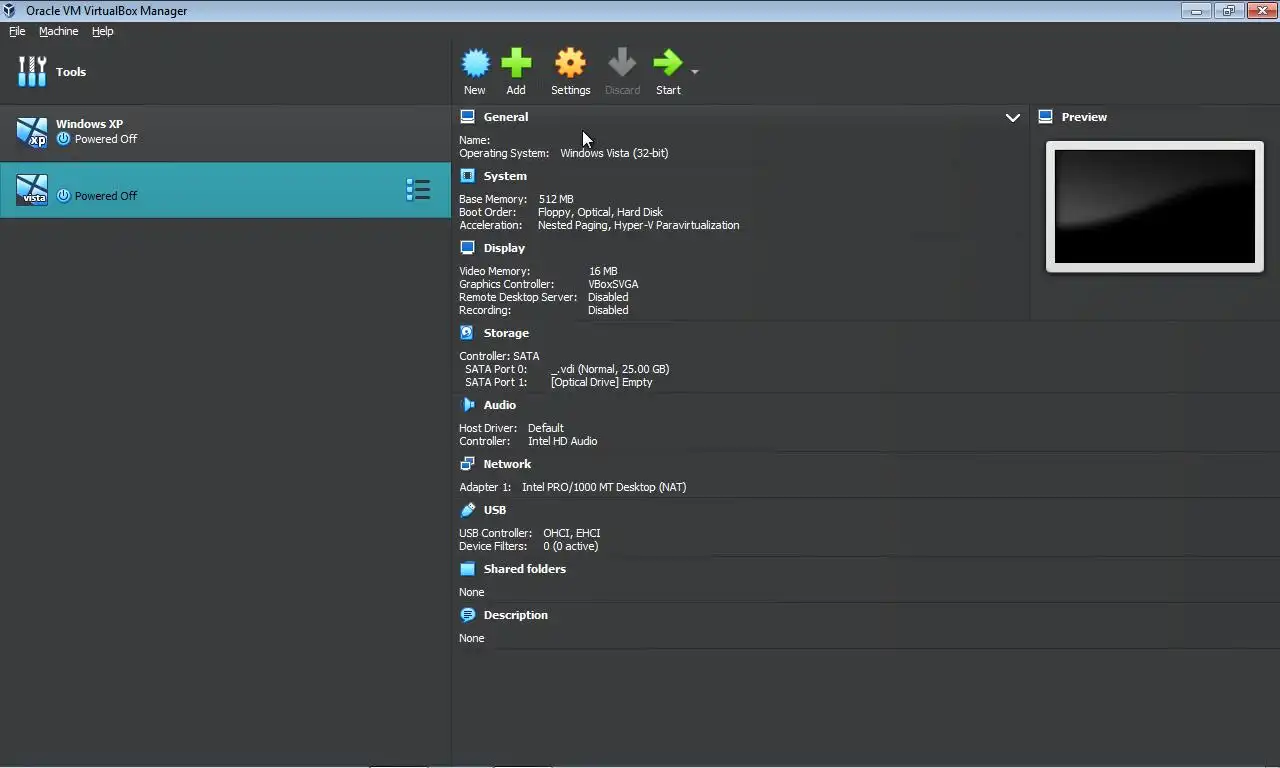Click 'Windows Vista (32-bit)' operating system value
This screenshot has width=1280, height=768.
614,153
